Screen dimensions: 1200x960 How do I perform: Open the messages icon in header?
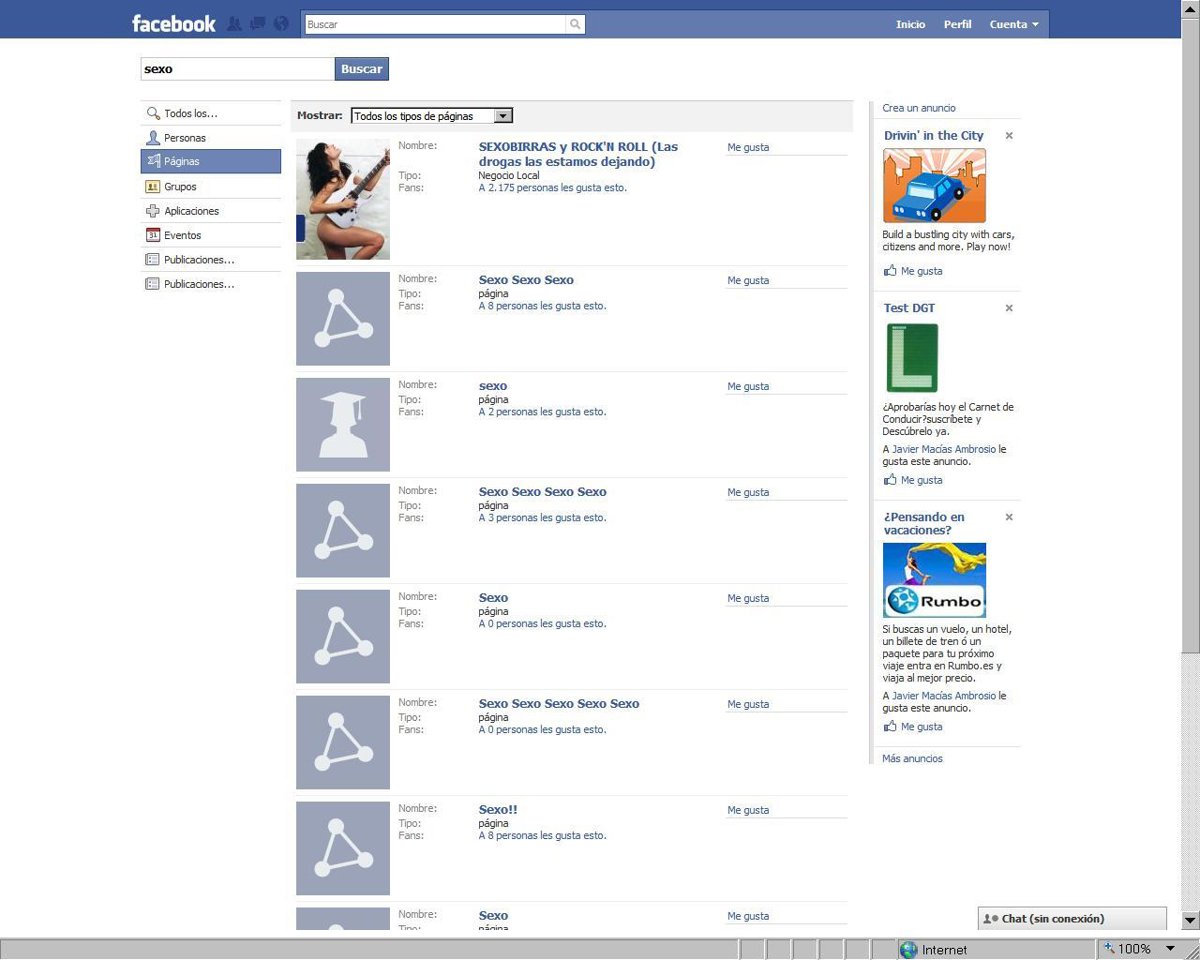point(258,24)
